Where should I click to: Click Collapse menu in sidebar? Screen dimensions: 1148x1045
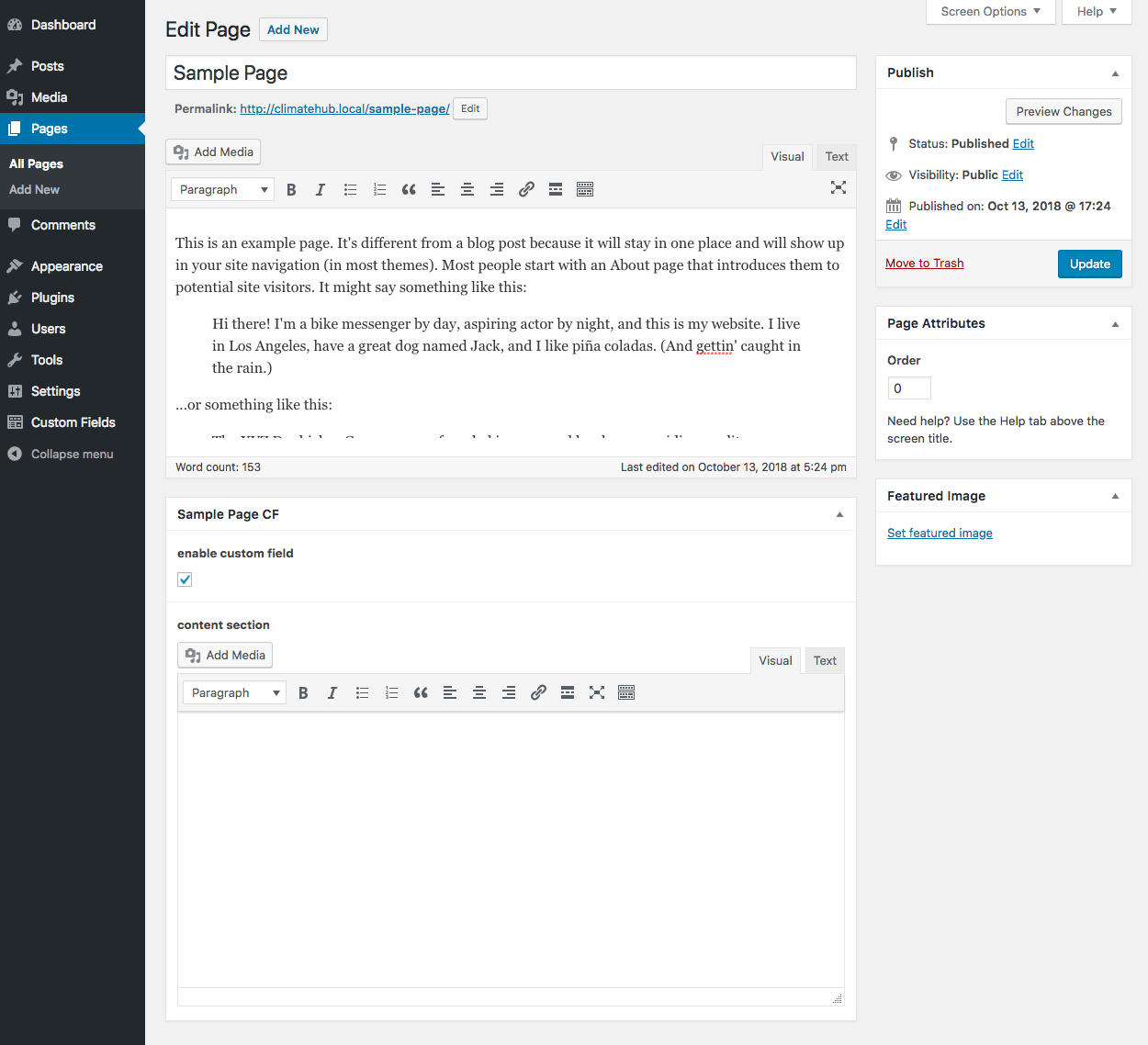73,454
